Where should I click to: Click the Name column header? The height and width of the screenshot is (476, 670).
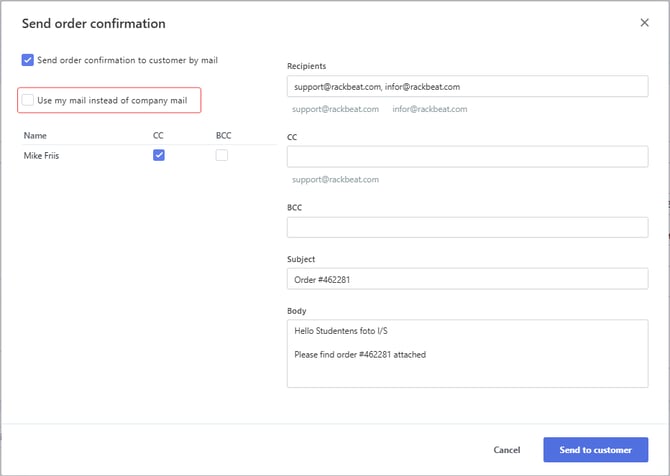click(35, 135)
